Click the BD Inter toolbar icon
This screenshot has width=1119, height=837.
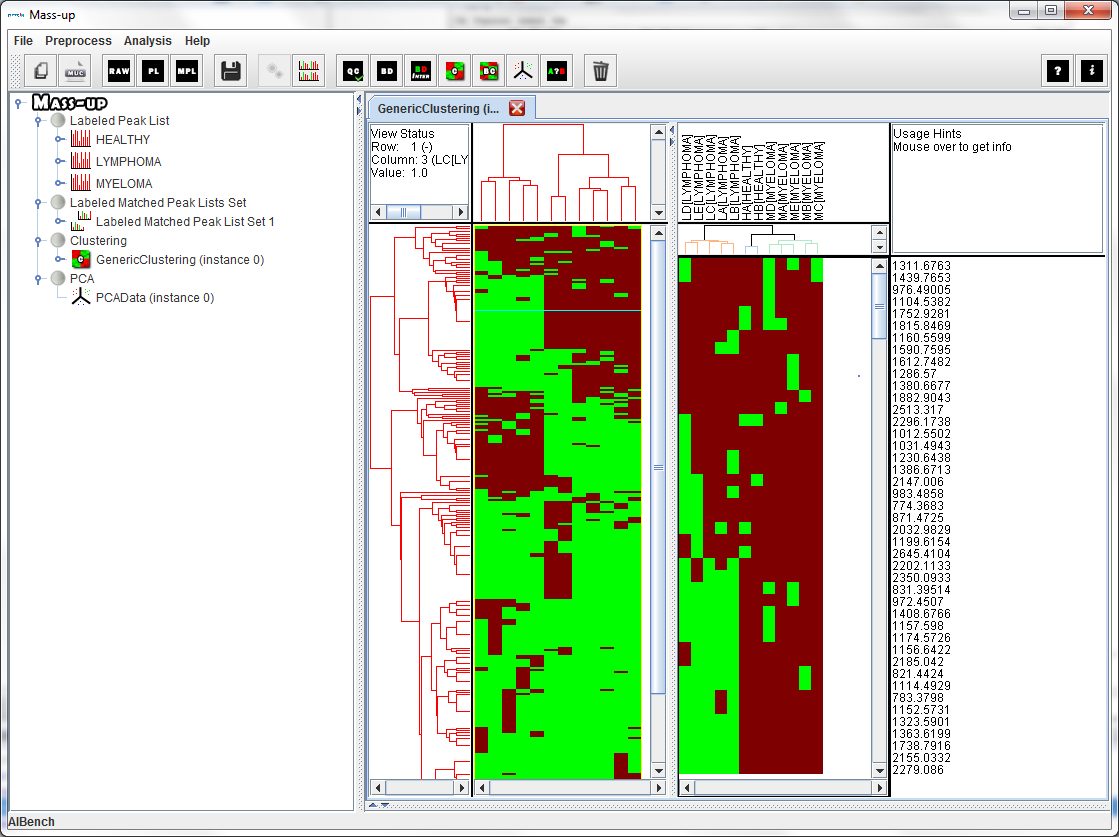[420, 70]
